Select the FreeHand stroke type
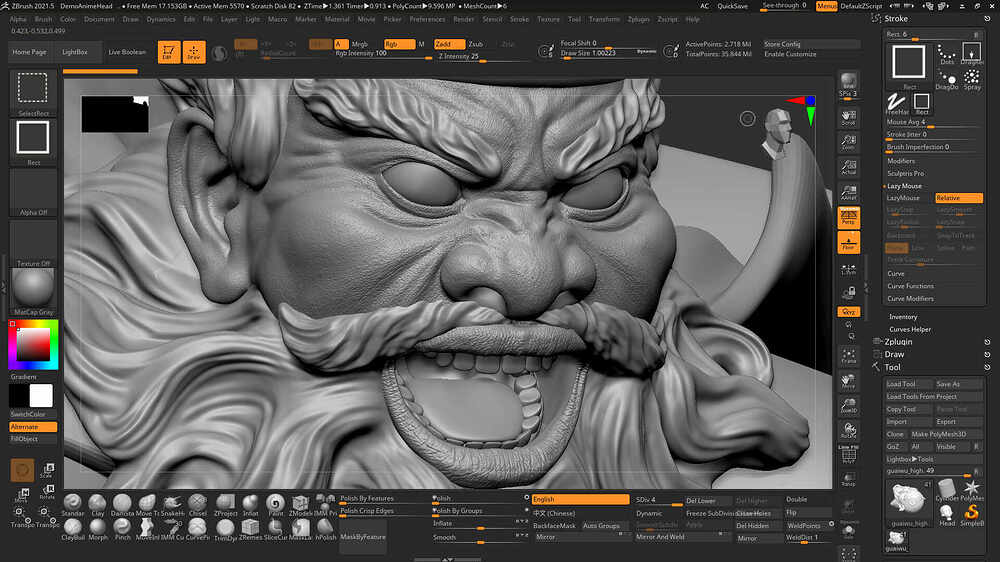The image size is (1000, 562). 897,103
